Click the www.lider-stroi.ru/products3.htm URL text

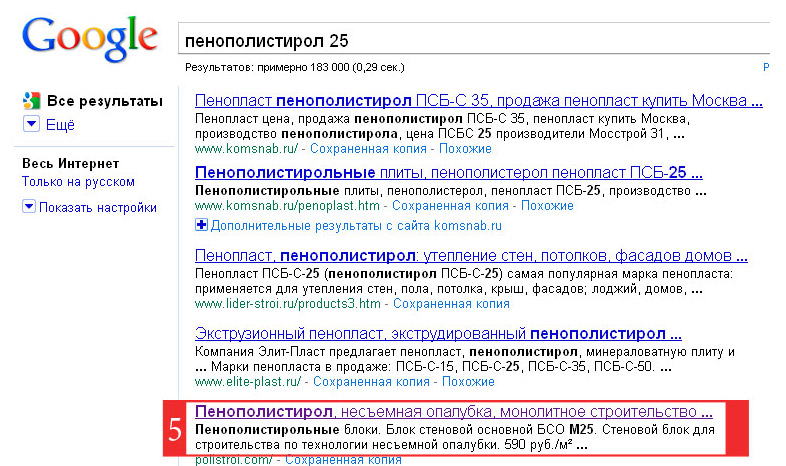click(x=288, y=304)
